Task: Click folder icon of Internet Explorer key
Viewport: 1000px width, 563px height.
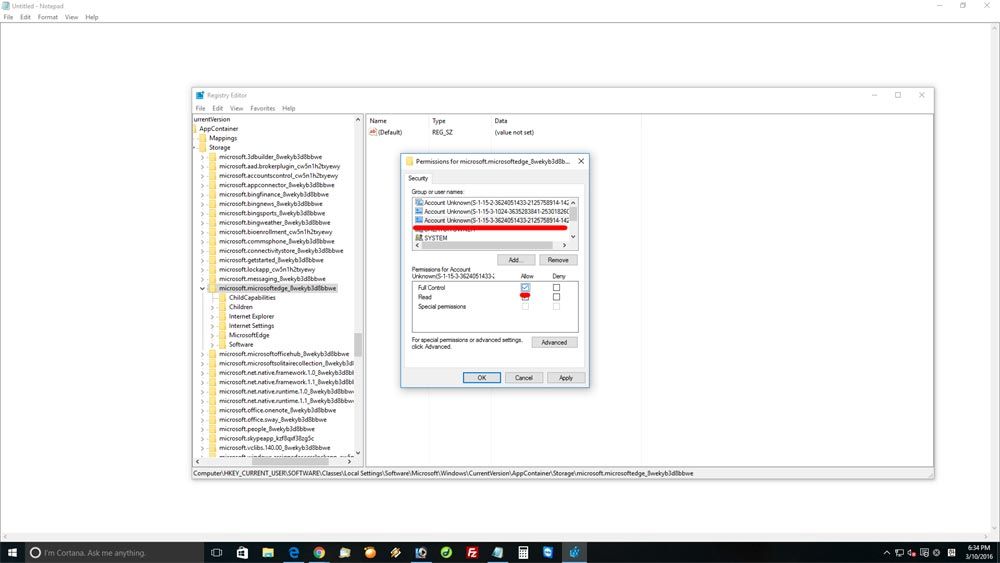Action: (x=223, y=316)
